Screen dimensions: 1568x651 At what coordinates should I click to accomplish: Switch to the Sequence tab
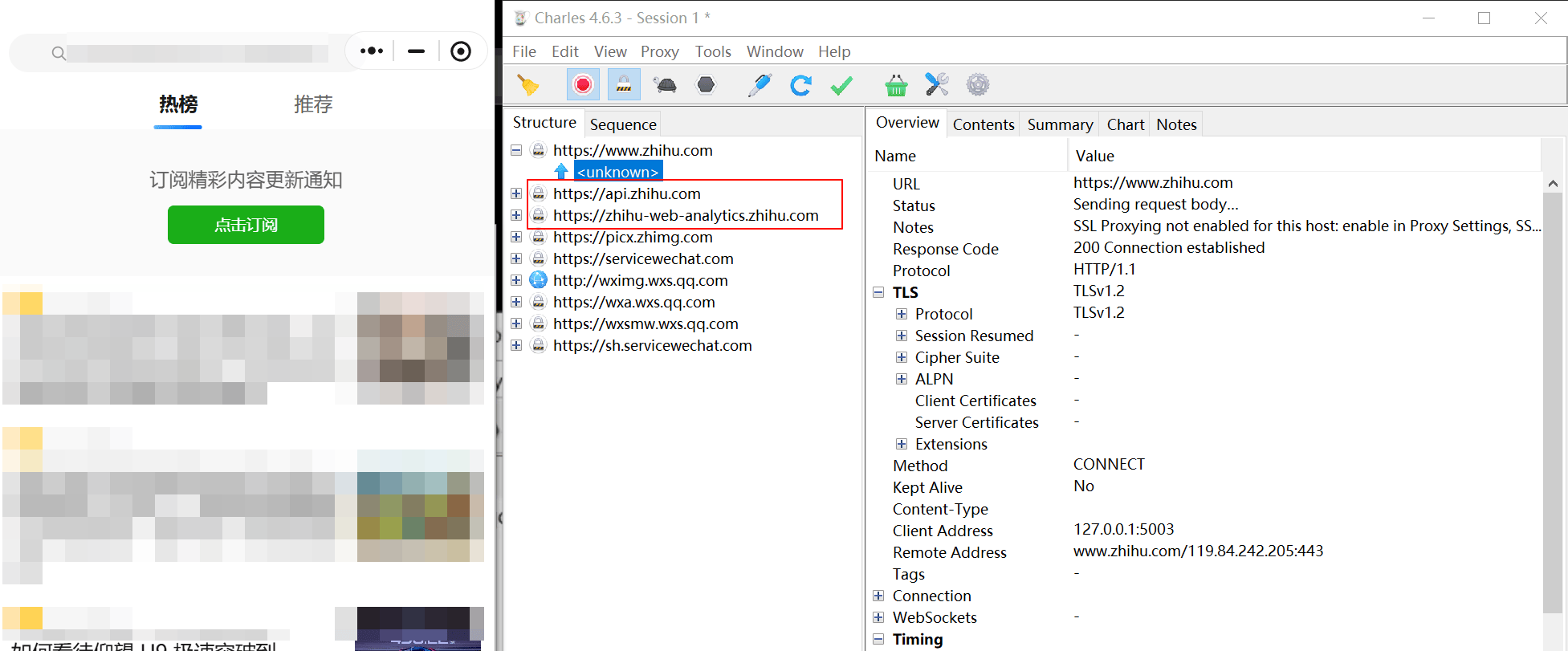click(x=623, y=124)
